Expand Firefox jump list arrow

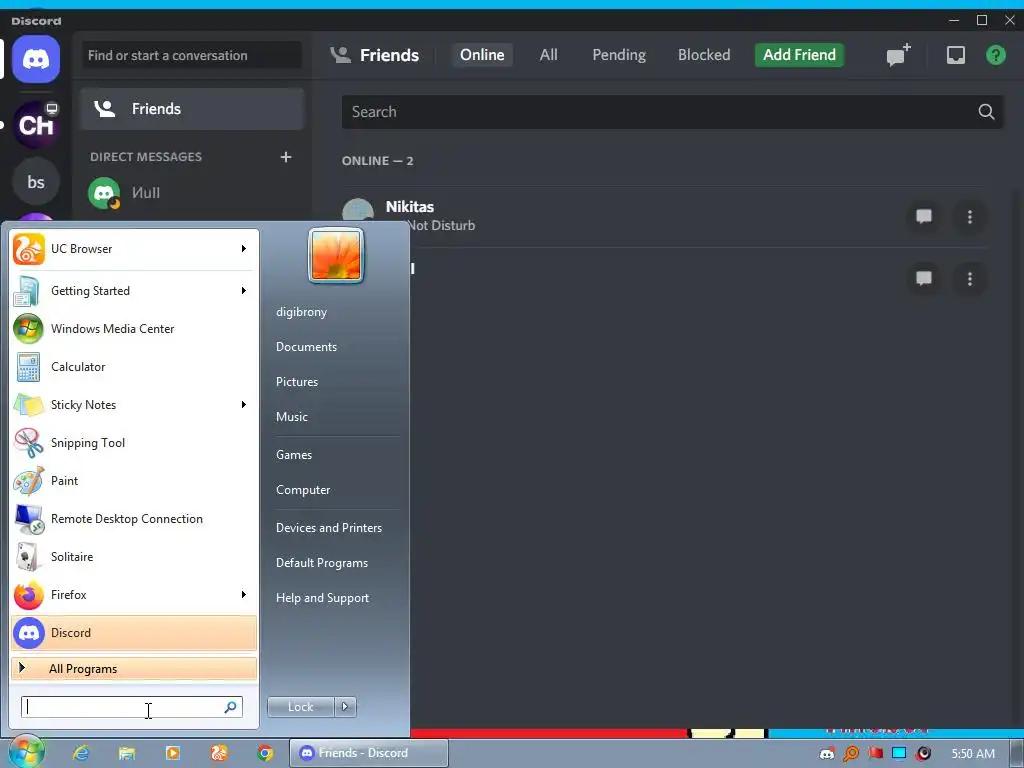(x=244, y=595)
